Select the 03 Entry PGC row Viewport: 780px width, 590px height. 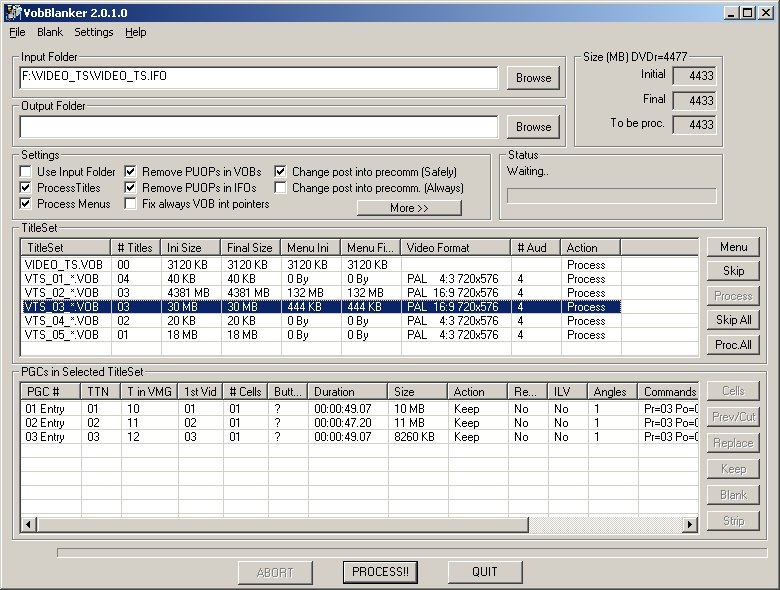tap(360, 437)
